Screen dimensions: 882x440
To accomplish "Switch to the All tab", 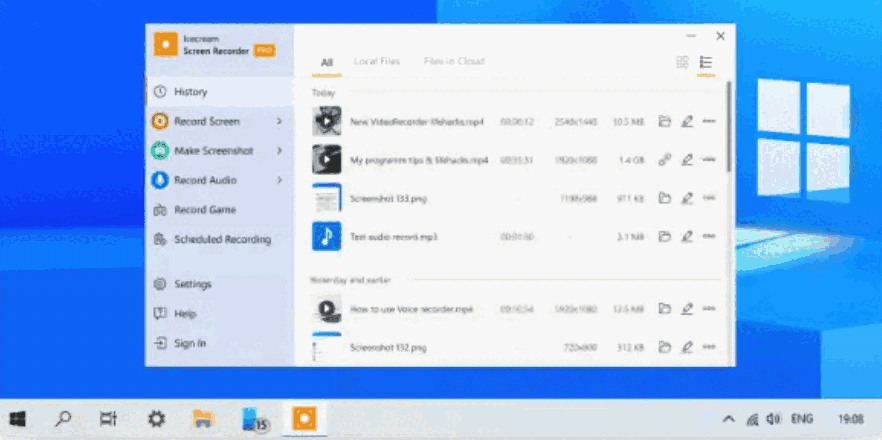I will click(327, 62).
